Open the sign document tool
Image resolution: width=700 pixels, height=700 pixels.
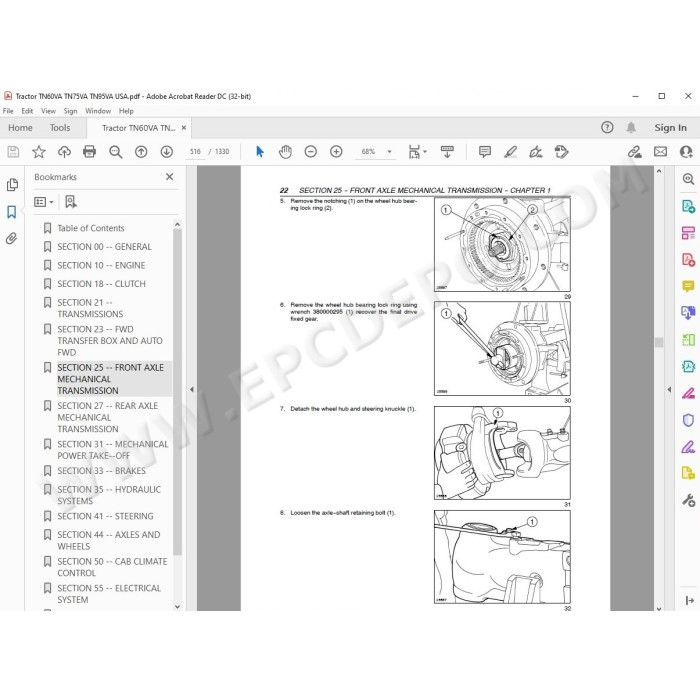tap(536, 152)
